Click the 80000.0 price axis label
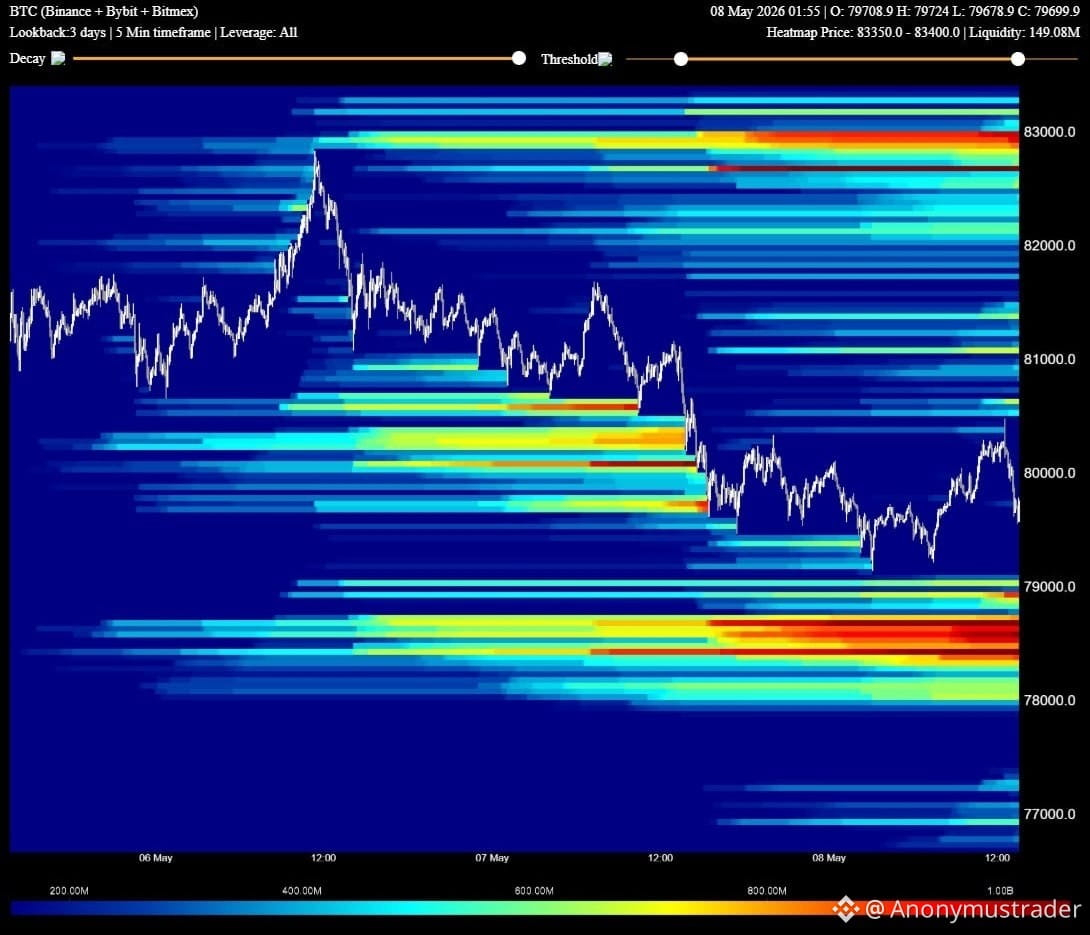1090x935 pixels. coord(1049,473)
